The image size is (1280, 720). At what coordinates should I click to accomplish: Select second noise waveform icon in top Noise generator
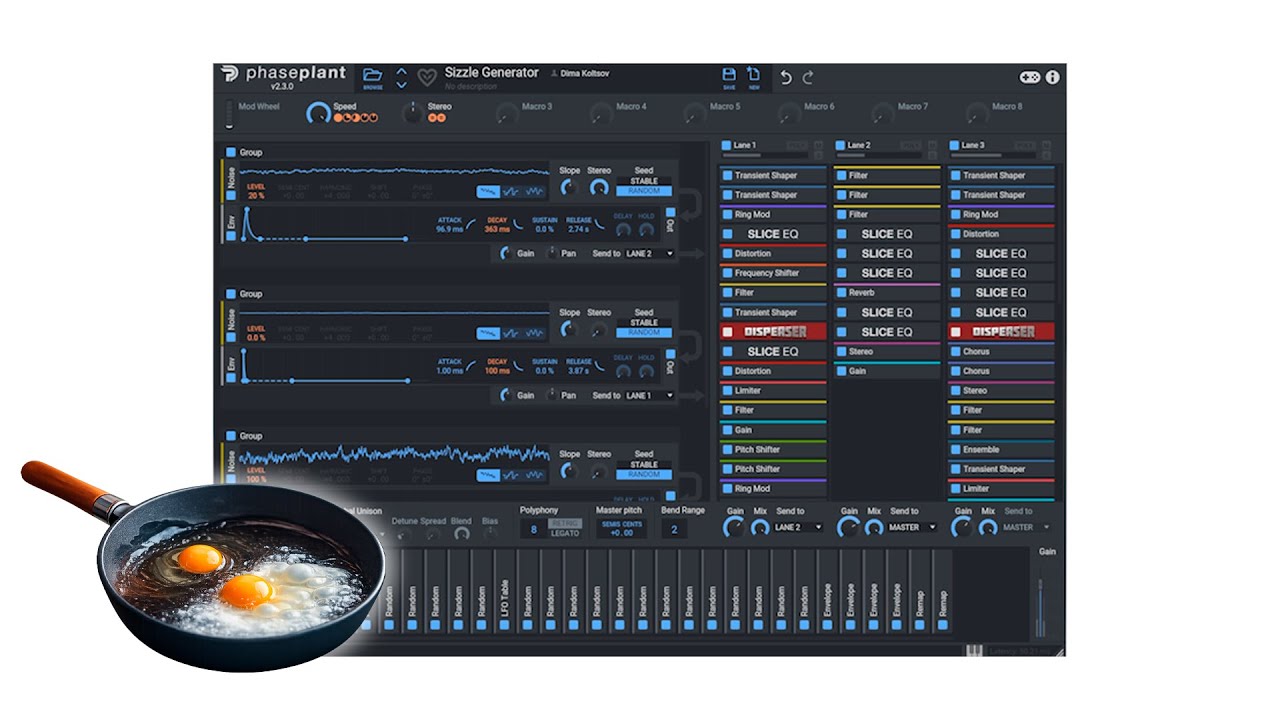511,191
